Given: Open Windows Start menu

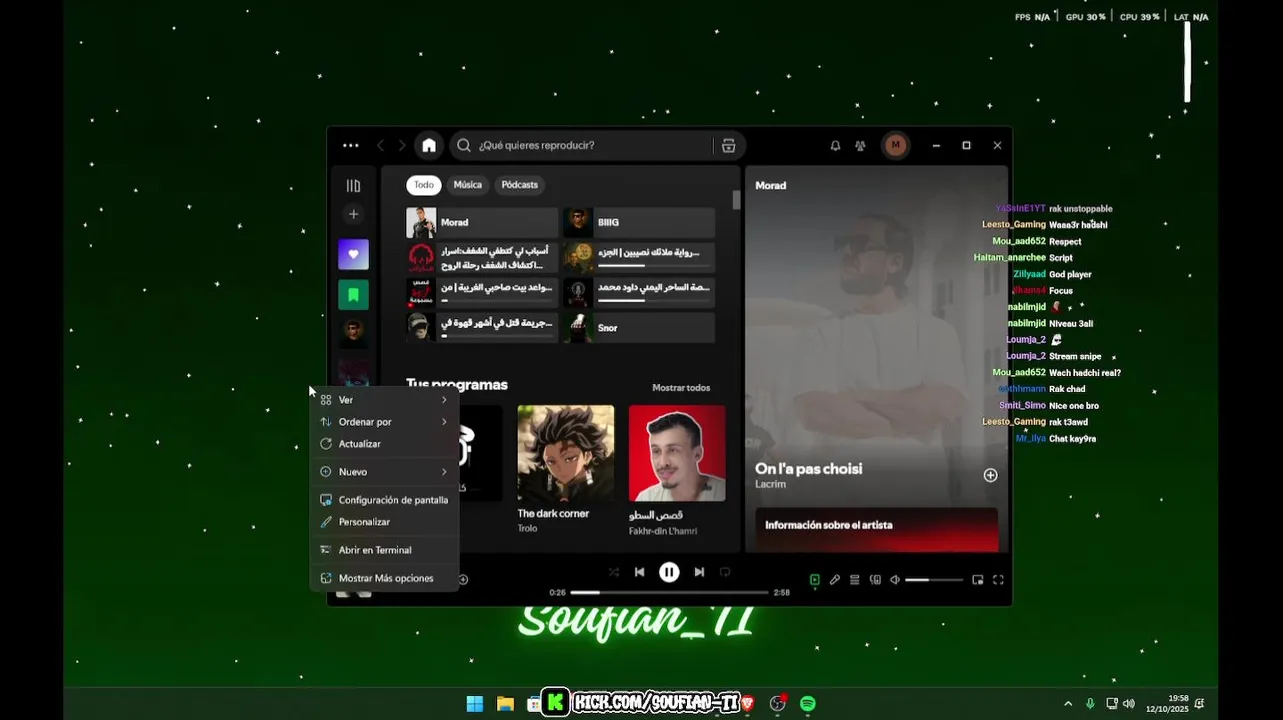Looking at the screenshot, I should tap(475, 704).
